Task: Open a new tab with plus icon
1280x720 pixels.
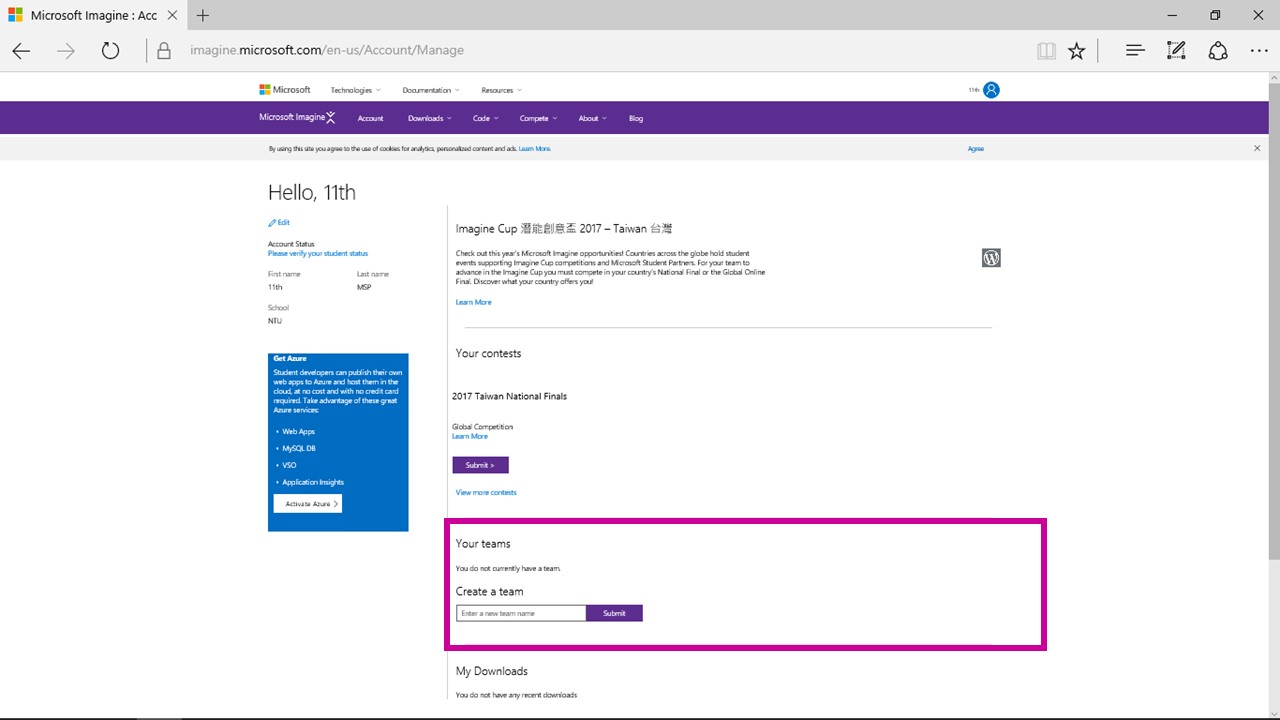Action: [x=203, y=15]
